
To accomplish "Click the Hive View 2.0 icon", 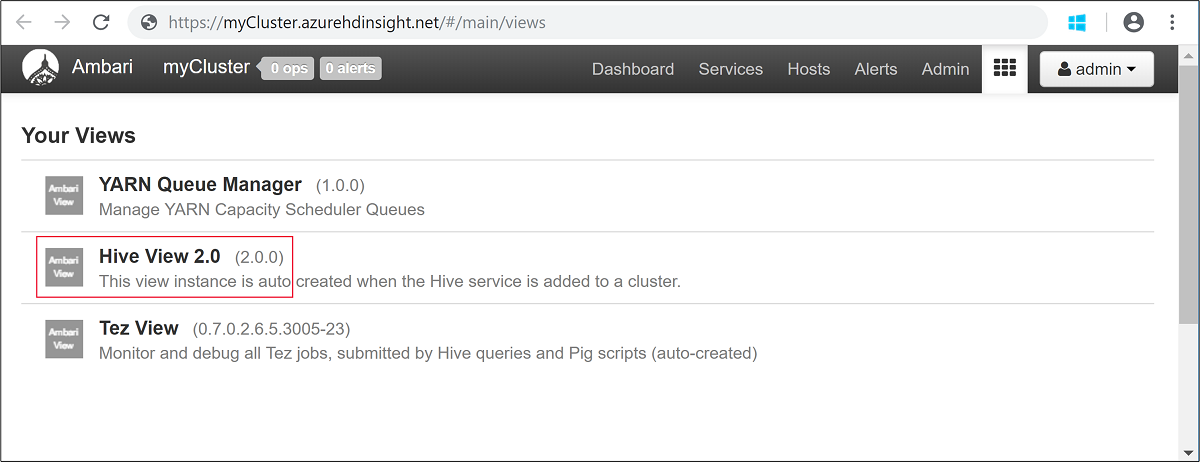I will point(64,267).
